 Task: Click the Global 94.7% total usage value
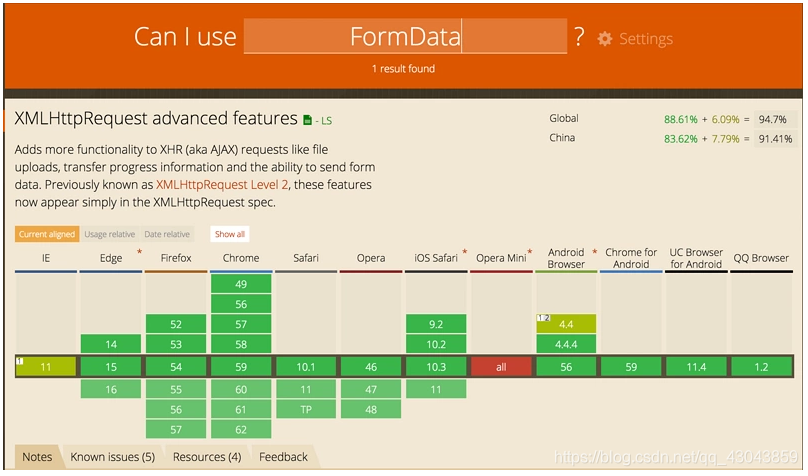pos(772,120)
